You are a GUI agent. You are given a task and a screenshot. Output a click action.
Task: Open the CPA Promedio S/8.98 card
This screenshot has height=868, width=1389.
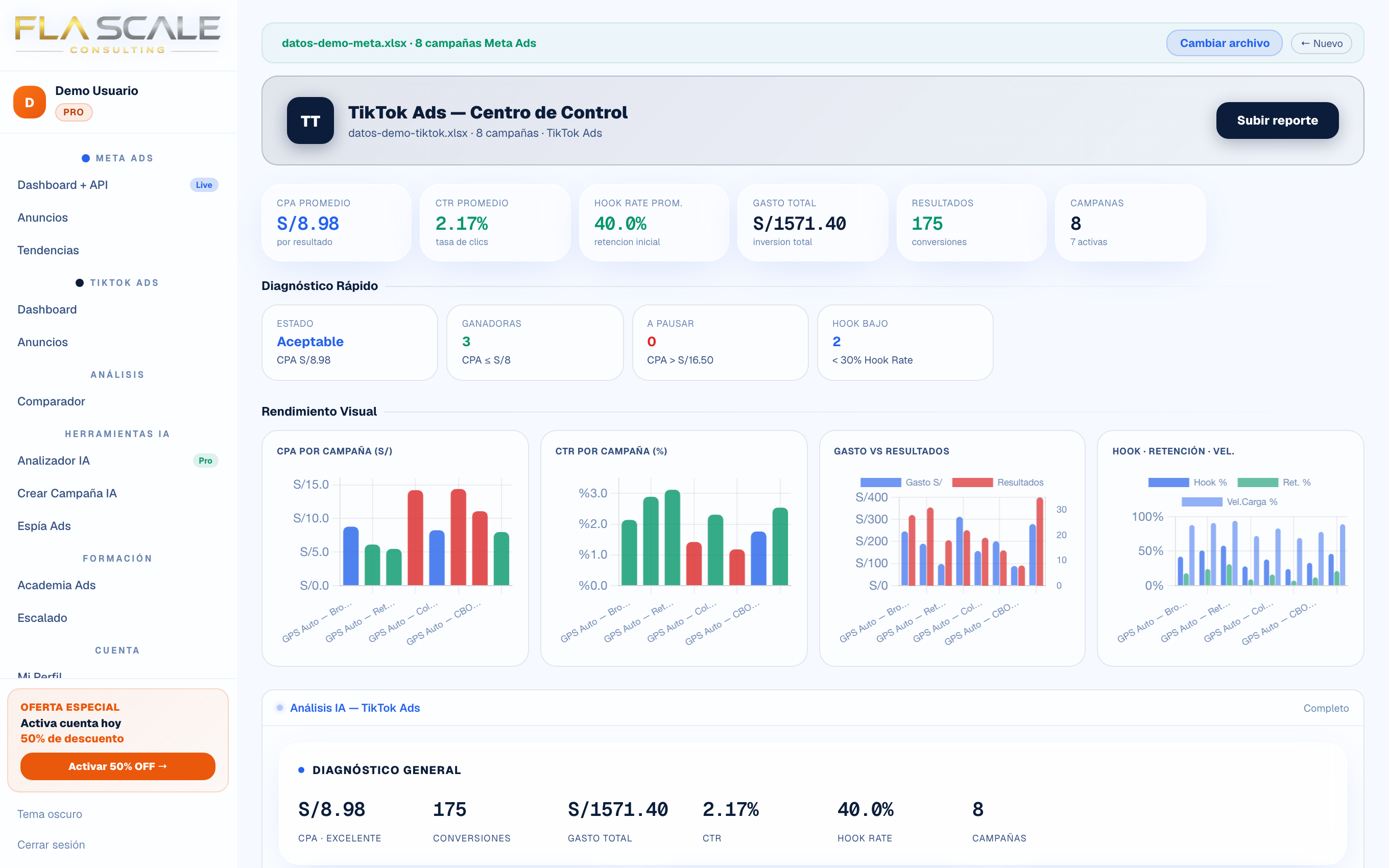[x=337, y=223]
